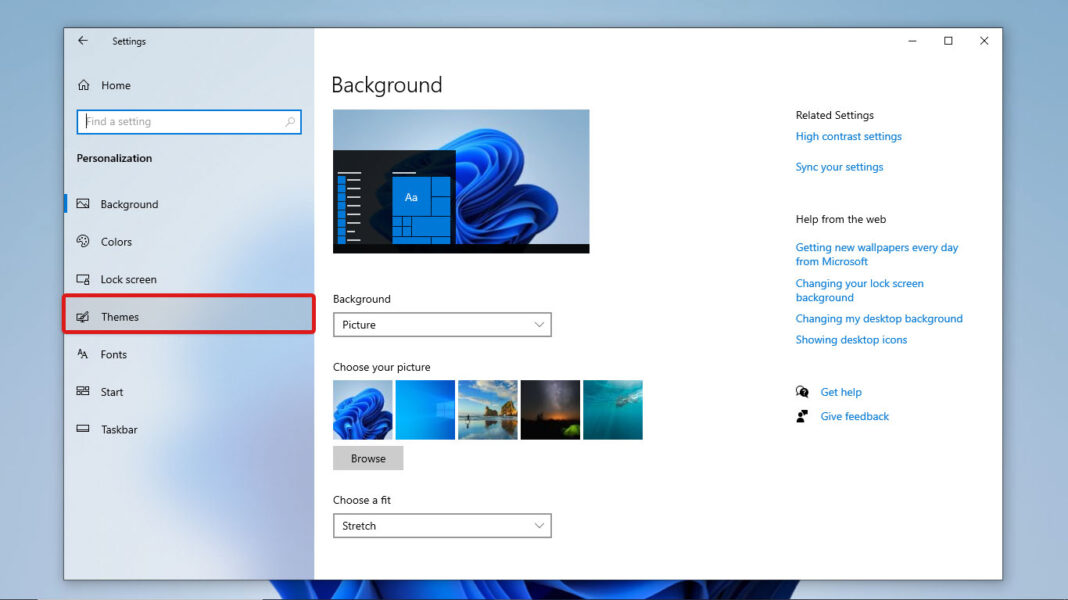The height and width of the screenshot is (600, 1068).
Task: Open Lock screen settings via the padlock icon
Action: click(84, 279)
